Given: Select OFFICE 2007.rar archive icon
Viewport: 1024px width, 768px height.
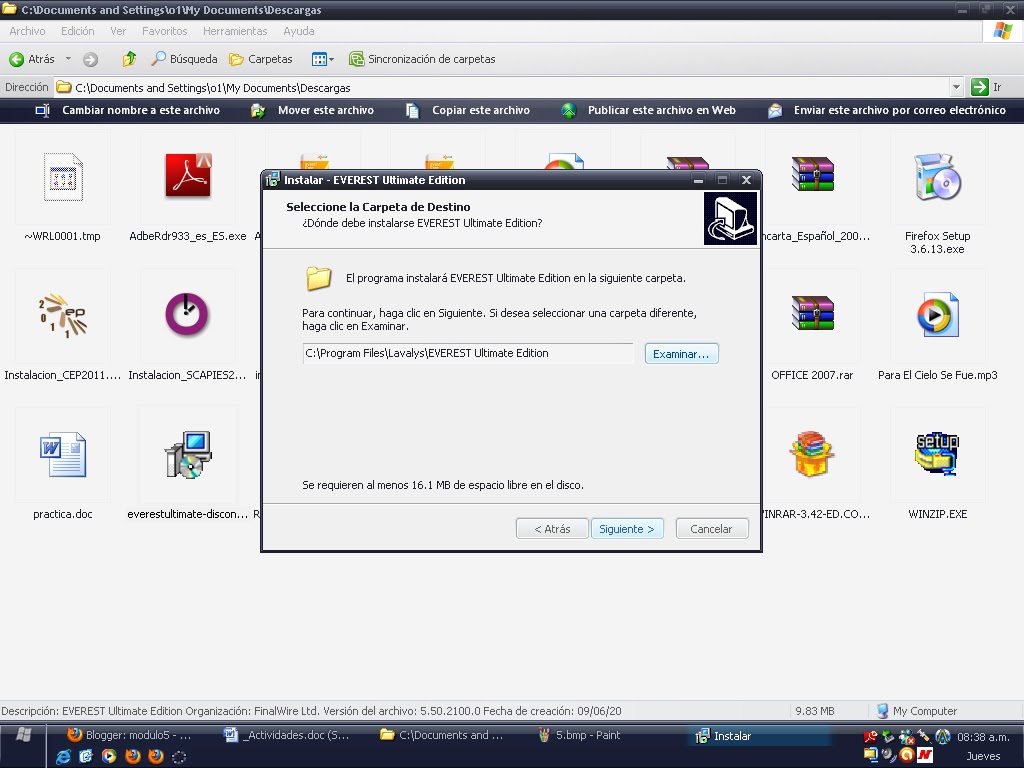Looking at the screenshot, I should pos(812,312).
